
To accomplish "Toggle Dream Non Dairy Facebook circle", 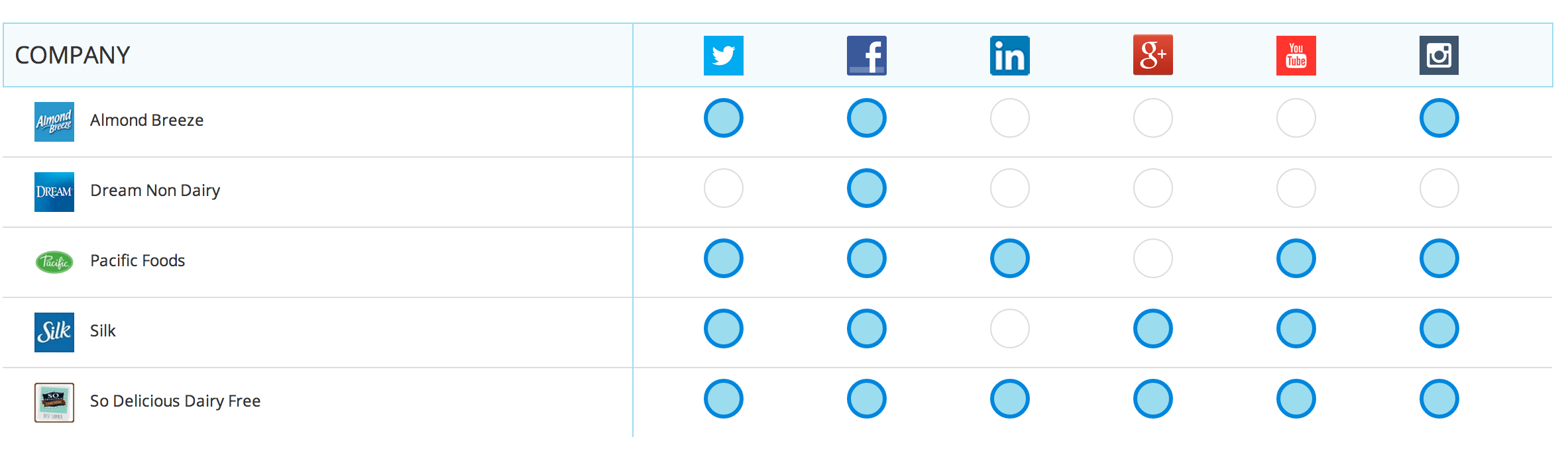I will pos(866,188).
